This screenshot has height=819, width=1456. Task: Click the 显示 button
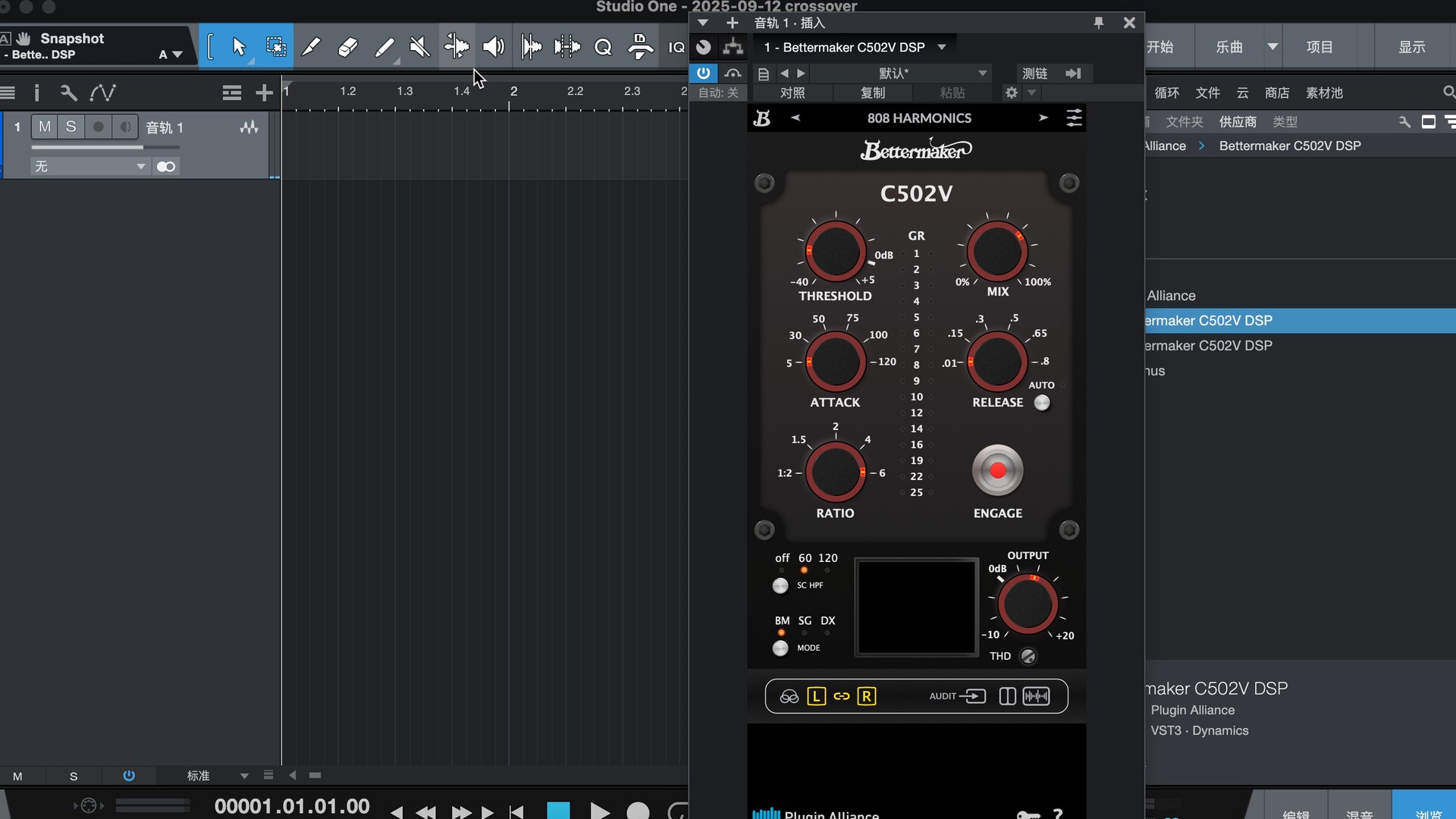coord(1412,47)
